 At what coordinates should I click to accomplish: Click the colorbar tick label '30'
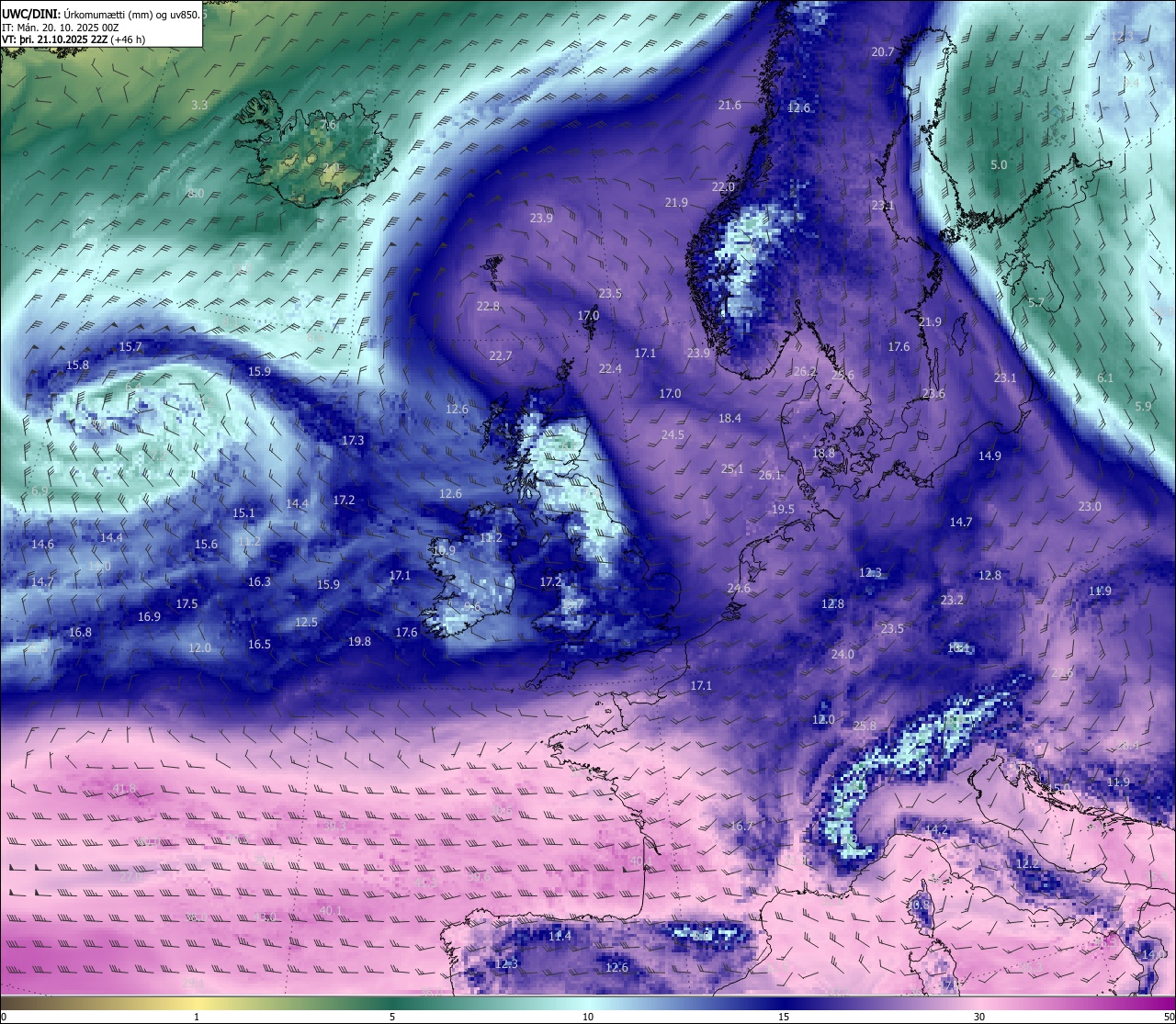point(979,1017)
